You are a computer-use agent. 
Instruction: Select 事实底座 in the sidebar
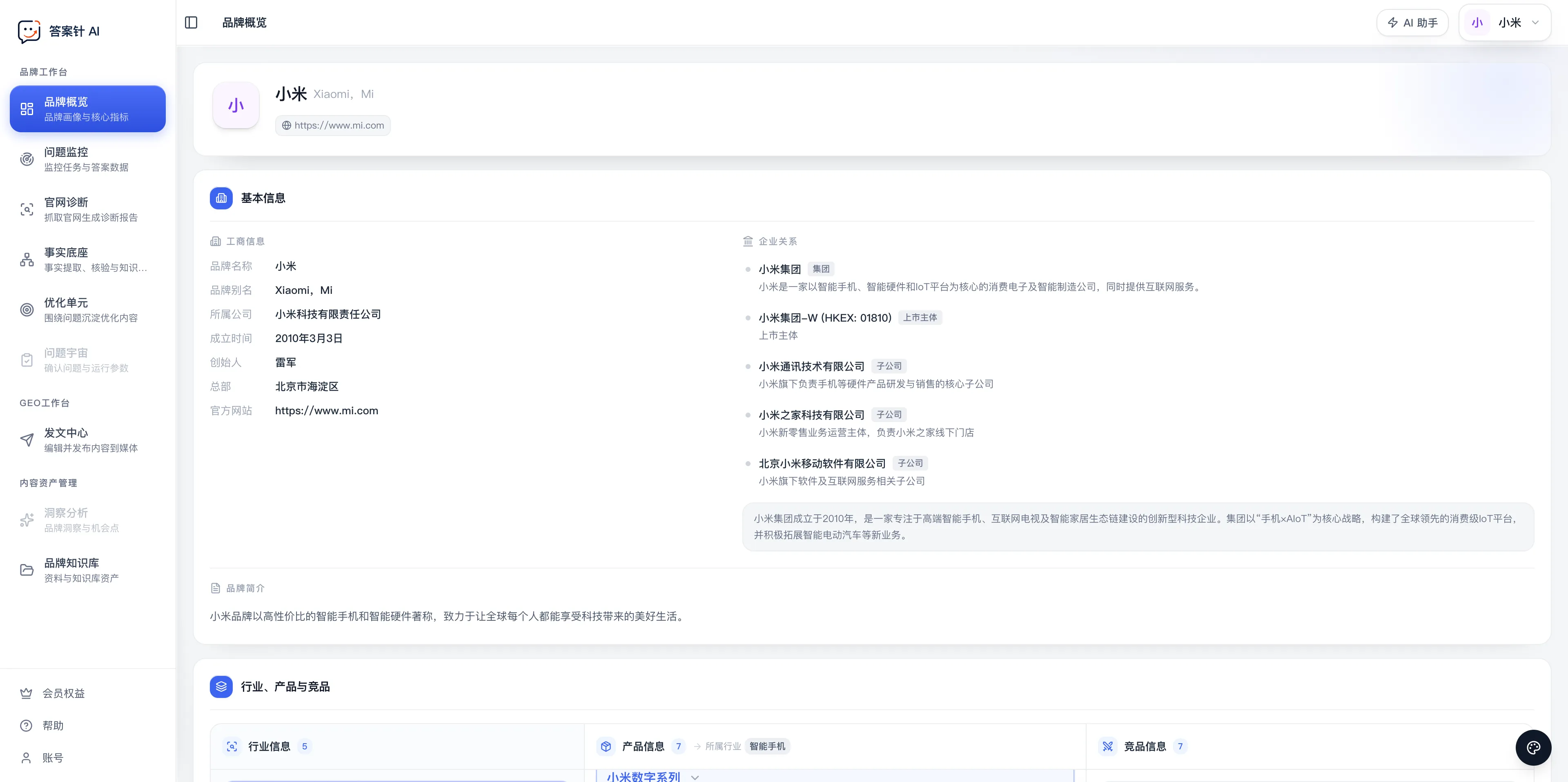[x=88, y=260]
